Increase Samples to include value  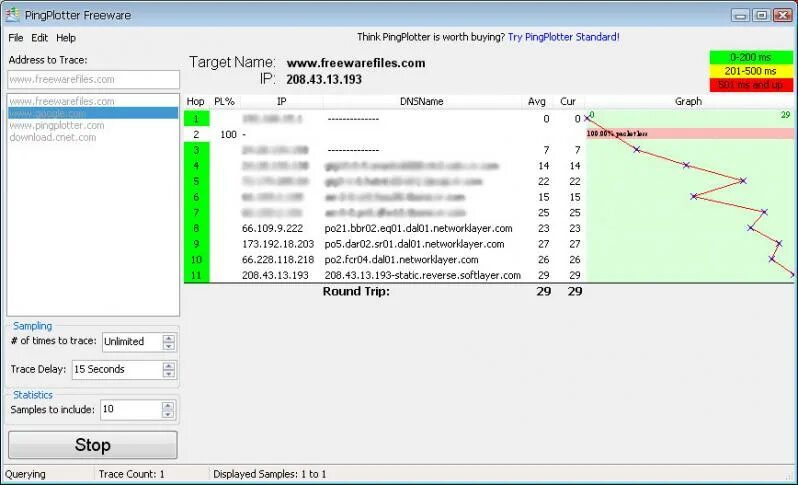point(167,406)
